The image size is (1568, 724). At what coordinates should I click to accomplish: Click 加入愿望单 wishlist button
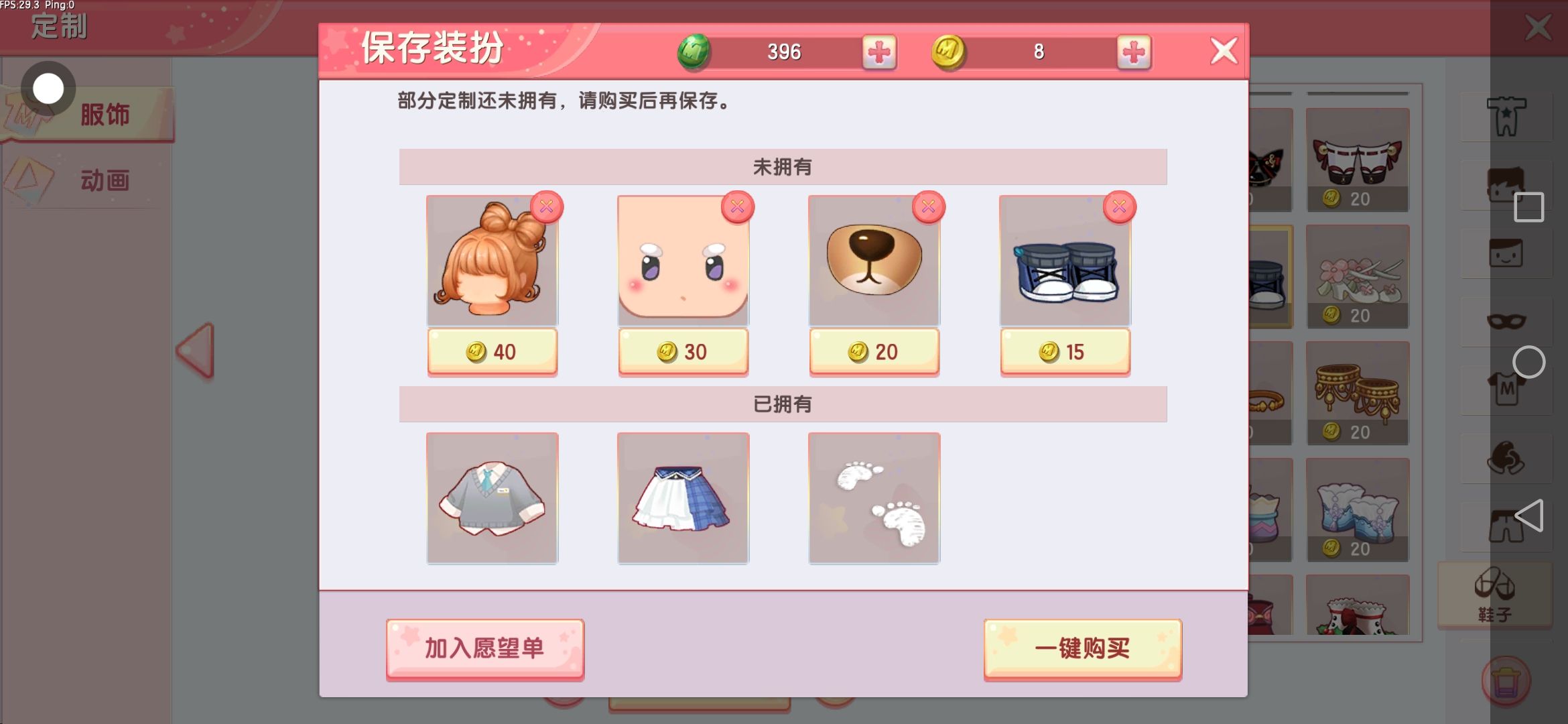485,648
